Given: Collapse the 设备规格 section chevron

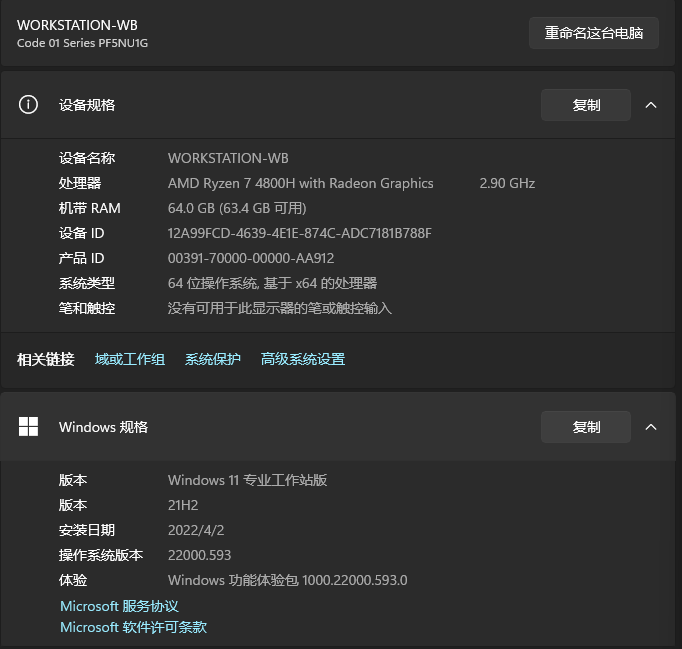Looking at the screenshot, I should 651,105.
